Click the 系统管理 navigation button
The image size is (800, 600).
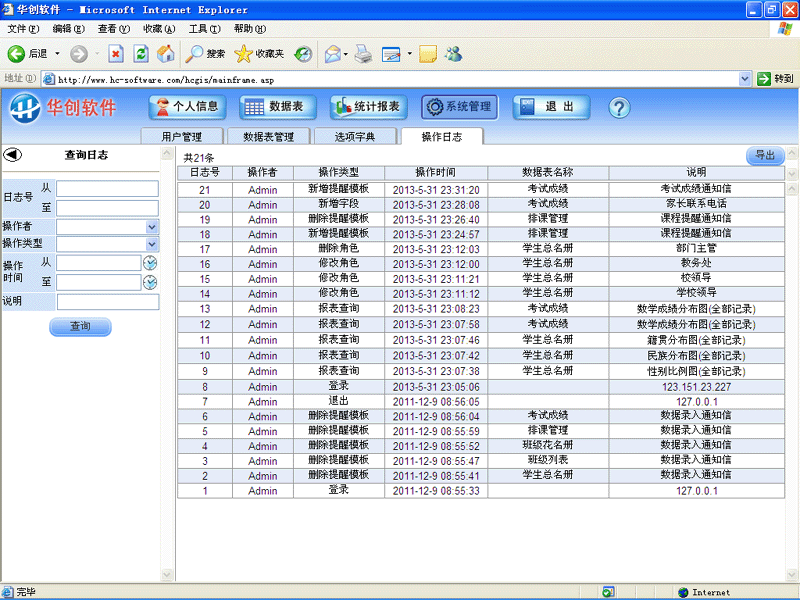[x=460, y=107]
